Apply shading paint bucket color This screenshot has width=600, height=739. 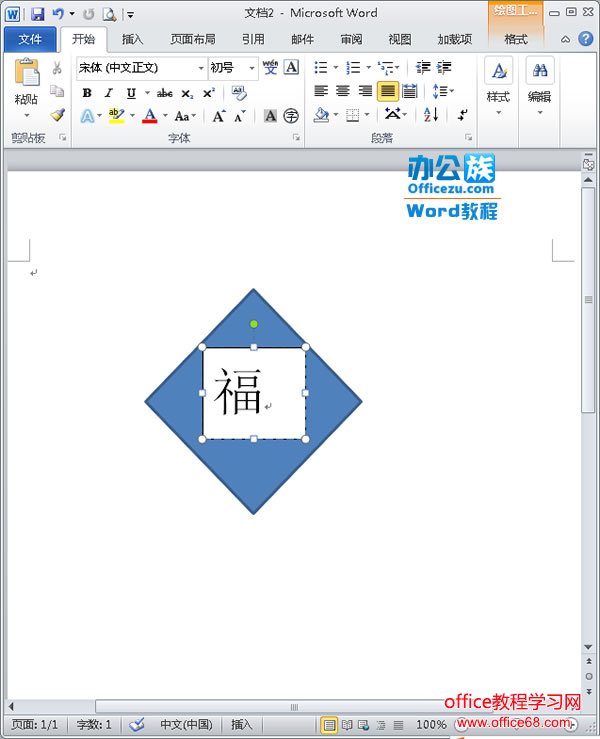coord(321,115)
